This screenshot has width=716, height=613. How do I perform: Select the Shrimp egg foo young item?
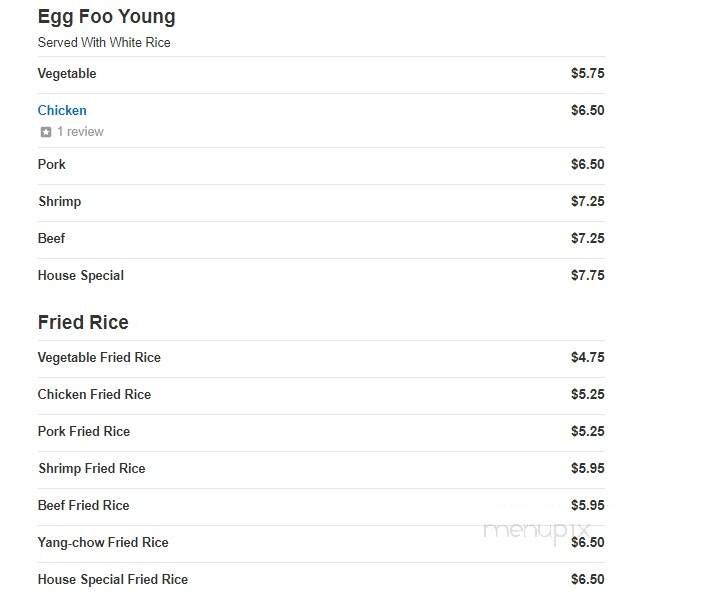[x=59, y=201]
